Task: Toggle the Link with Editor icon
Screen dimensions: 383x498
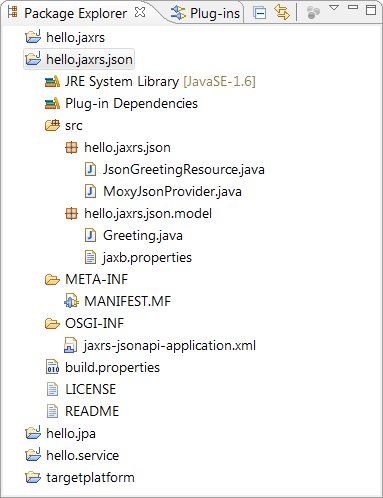Action: point(282,13)
